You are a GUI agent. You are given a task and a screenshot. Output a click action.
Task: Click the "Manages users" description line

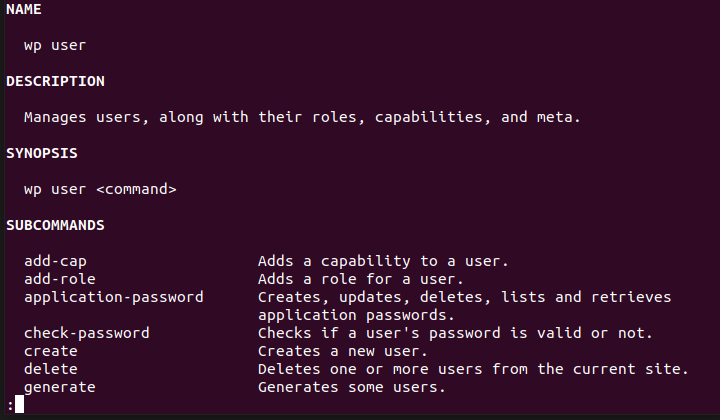[x=302, y=117]
